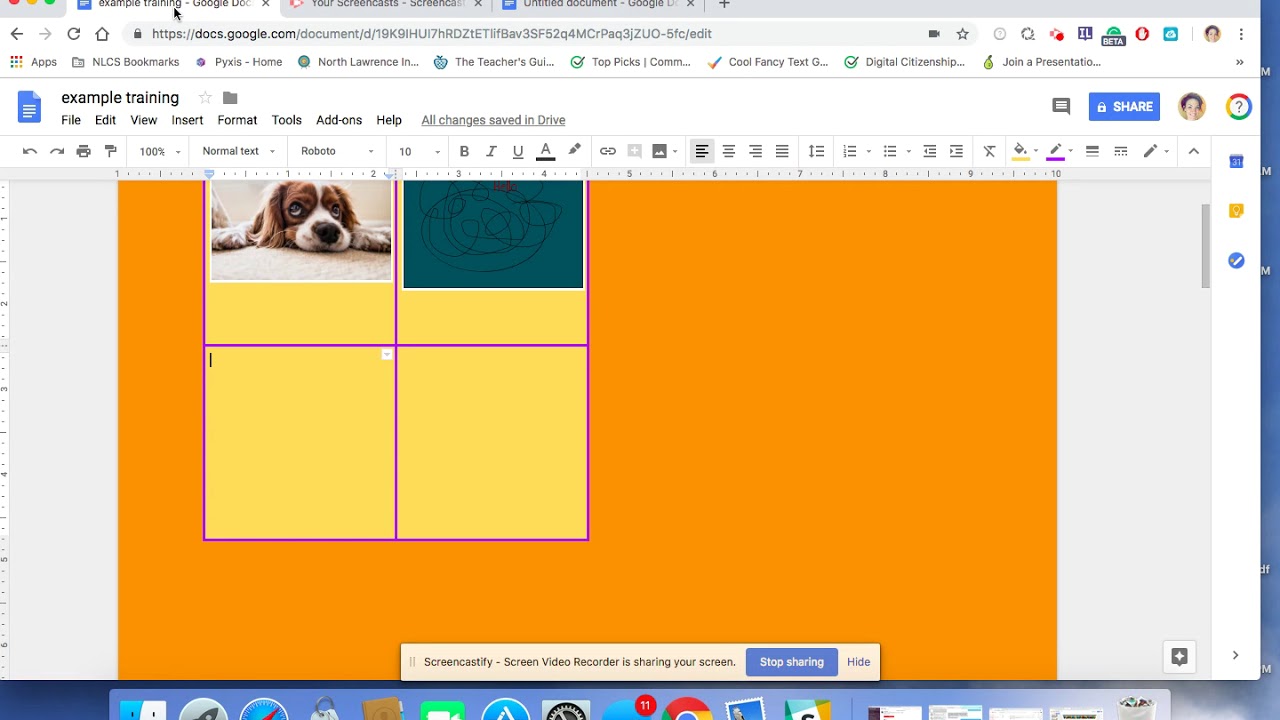The width and height of the screenshot is (1280, 720).
Task: Open the Roboto font dropdown
Action: pyautogui.click(x=338, y=151)
